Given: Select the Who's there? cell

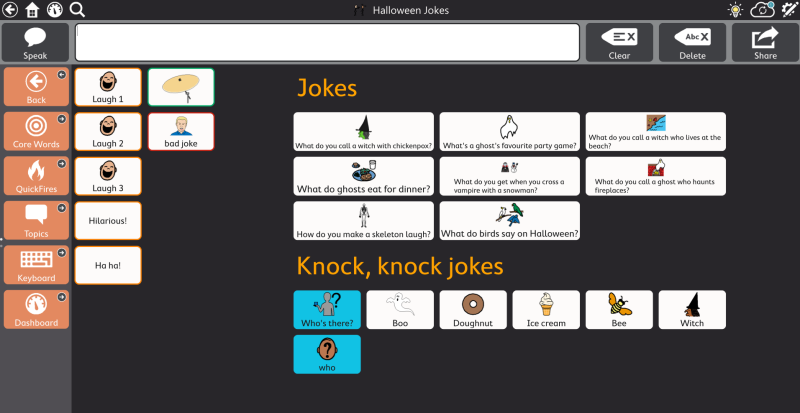Looking at the screenshot, I should click(327, 309).
